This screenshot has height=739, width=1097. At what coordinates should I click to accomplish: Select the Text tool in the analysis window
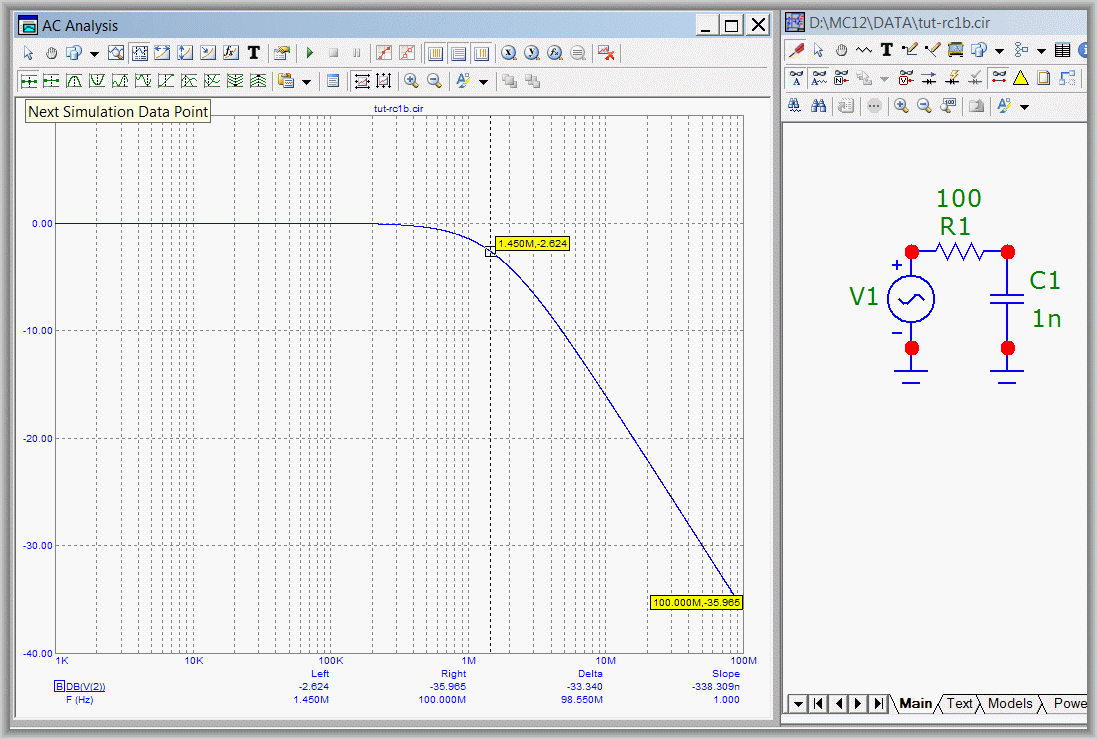coord(253,52)
